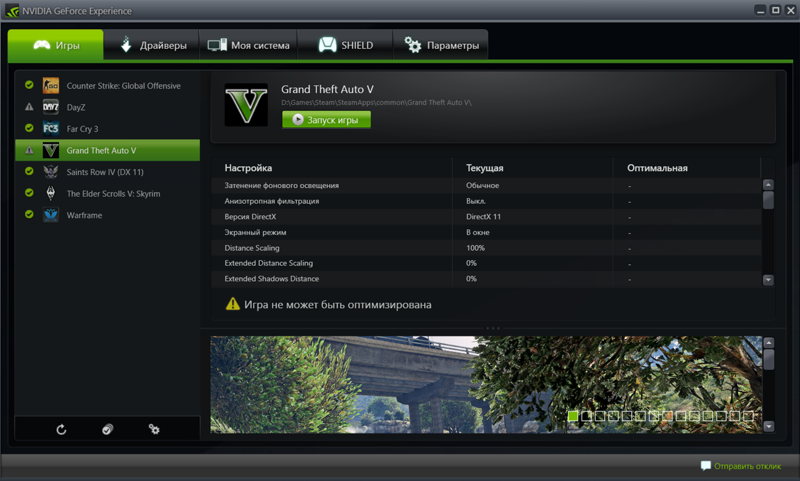This screenshot has width=800, height=481.
Task: Click screenshot panel scroll up arrow
Action: pyautogui.click(x=769, y=343)
